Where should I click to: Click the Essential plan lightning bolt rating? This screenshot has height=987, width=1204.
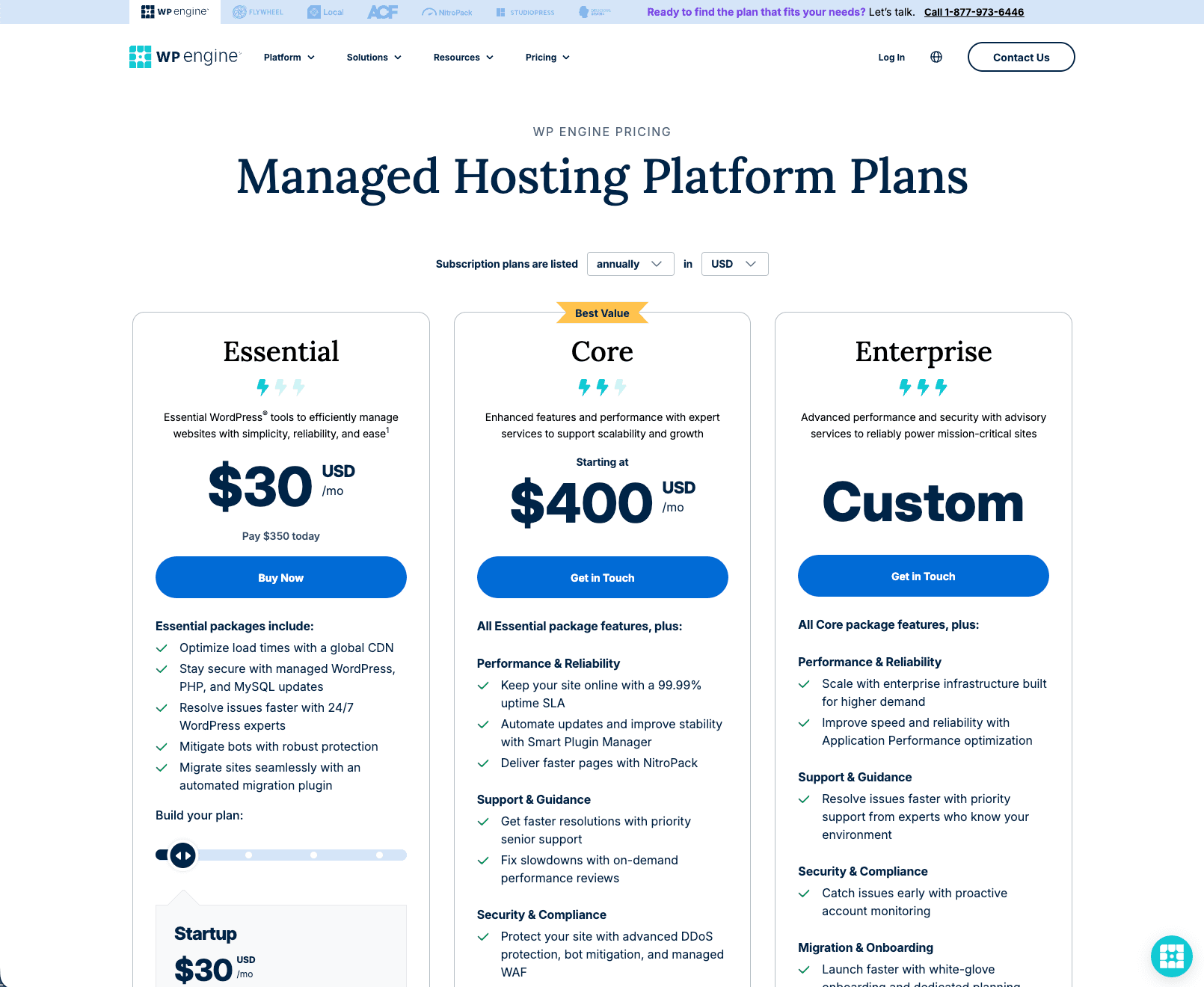[281, 387]
